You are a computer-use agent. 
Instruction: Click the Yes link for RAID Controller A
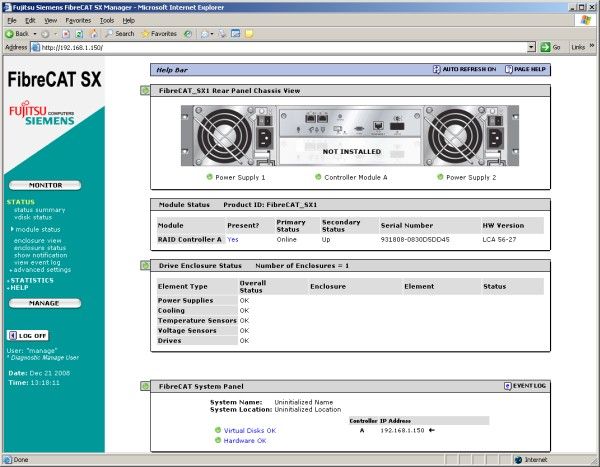pyautogui.click(x=233, y=239)
